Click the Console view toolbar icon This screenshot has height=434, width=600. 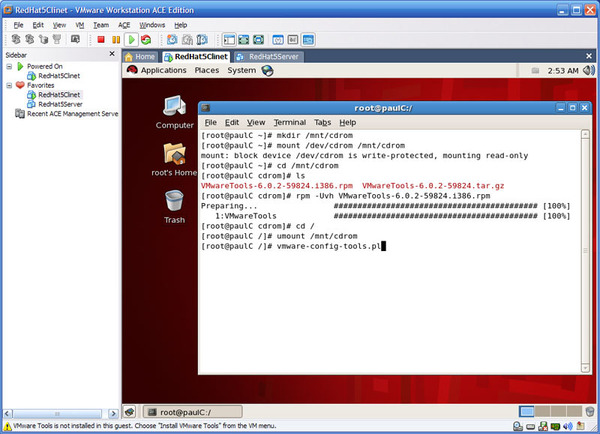click(x=308, y=39)
